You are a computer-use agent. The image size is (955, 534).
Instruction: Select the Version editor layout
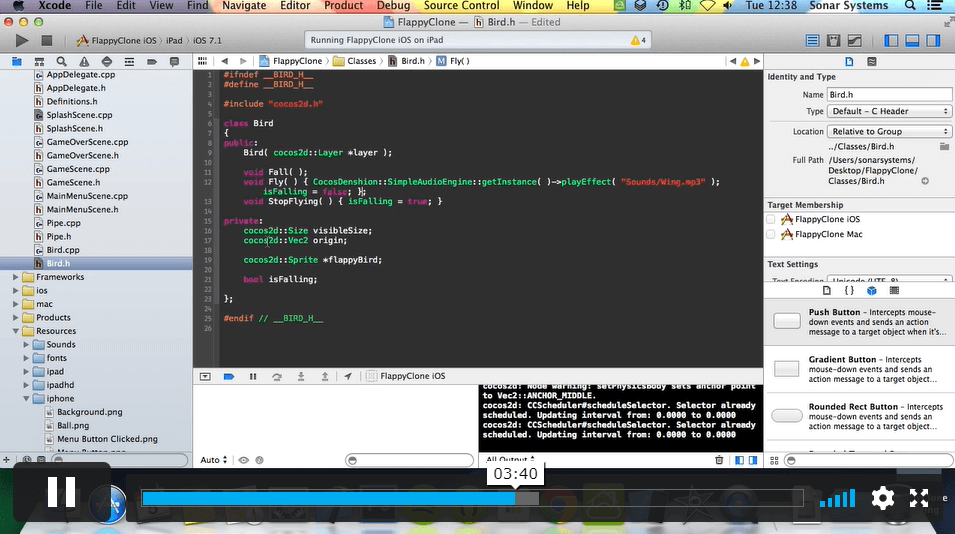click(855, 41)
